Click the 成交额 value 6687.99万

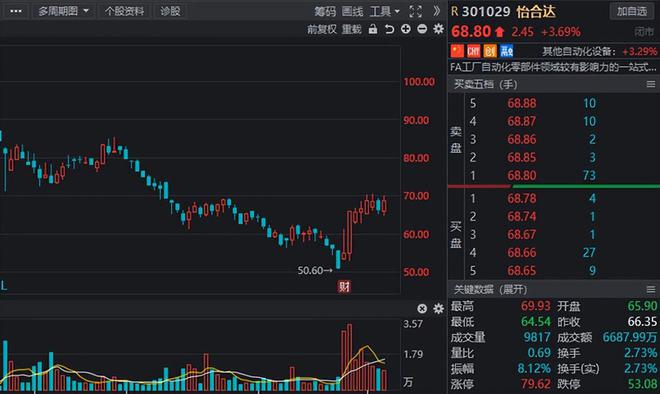(630, 337)
